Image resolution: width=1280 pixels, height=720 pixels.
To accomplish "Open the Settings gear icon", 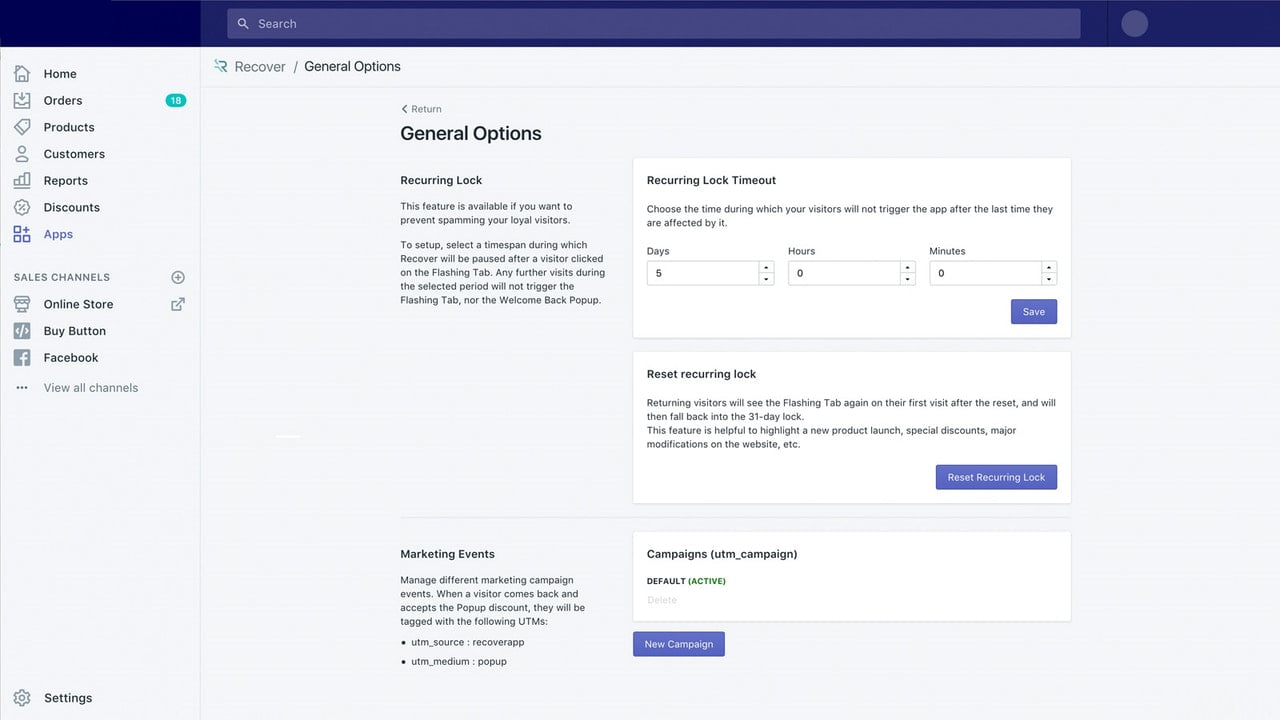I will point(22,698).
